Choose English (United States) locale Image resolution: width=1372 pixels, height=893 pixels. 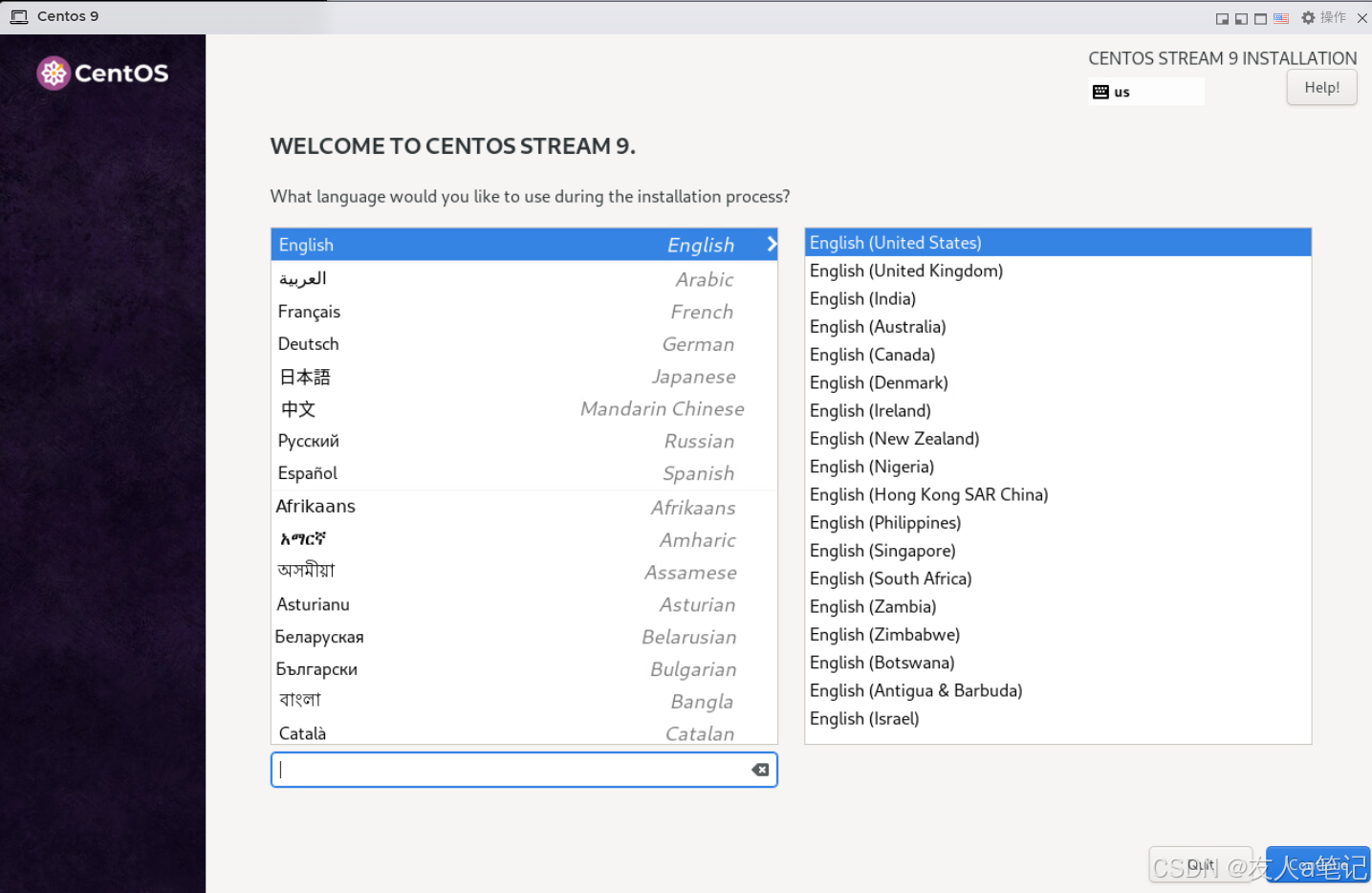click(1057, 243)
